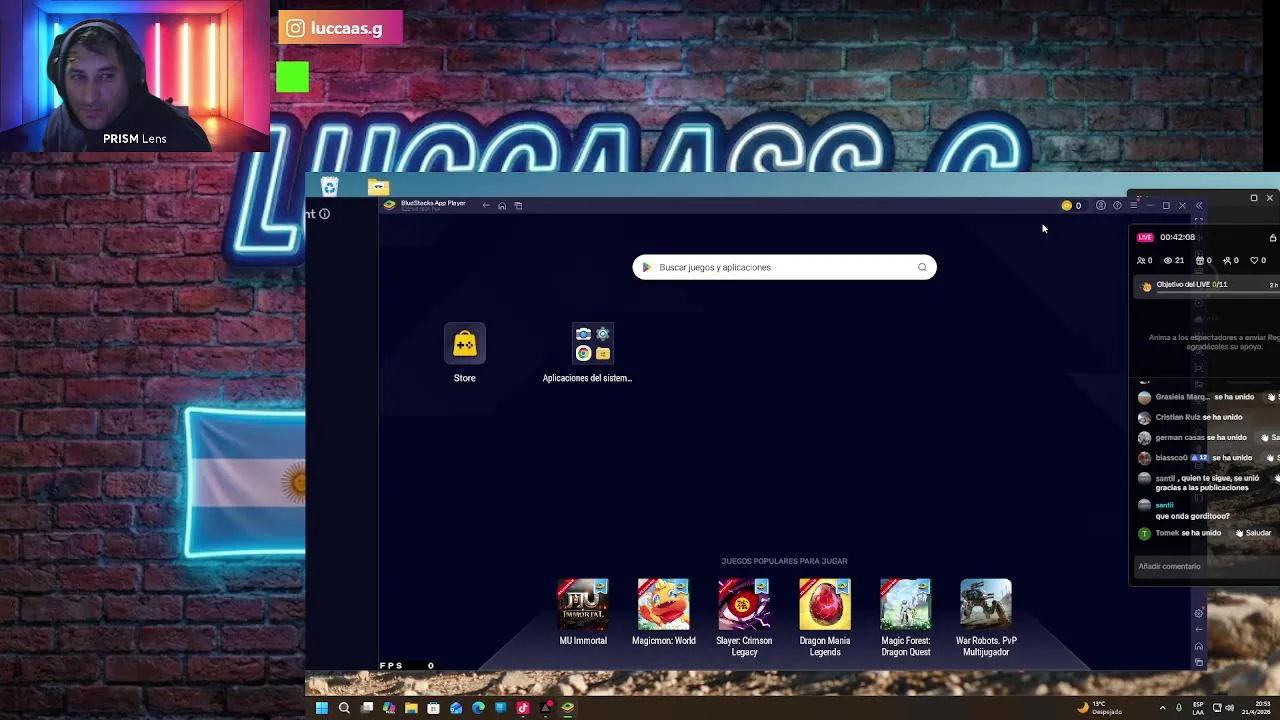Click Saludar next to Tomek
This screenshot has width=1280, height=720.
1253,533
